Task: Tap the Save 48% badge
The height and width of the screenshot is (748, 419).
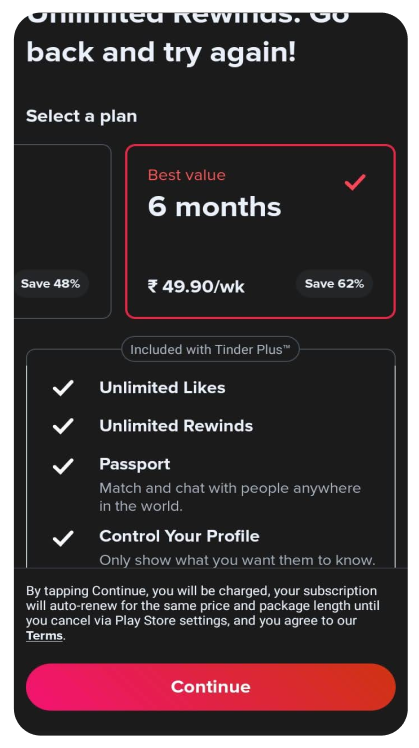Action: [51, 284]
